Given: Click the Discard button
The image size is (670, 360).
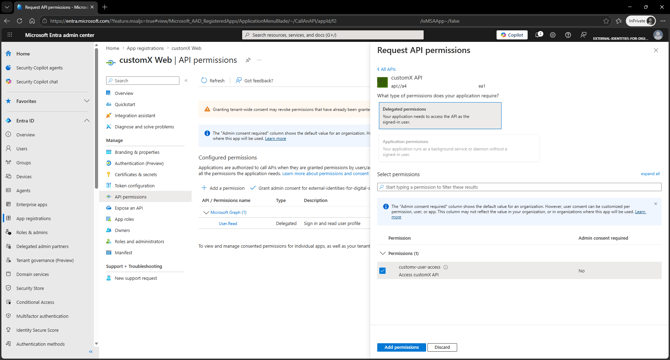Looking at the screenshot, I should (x=442, y=347).
